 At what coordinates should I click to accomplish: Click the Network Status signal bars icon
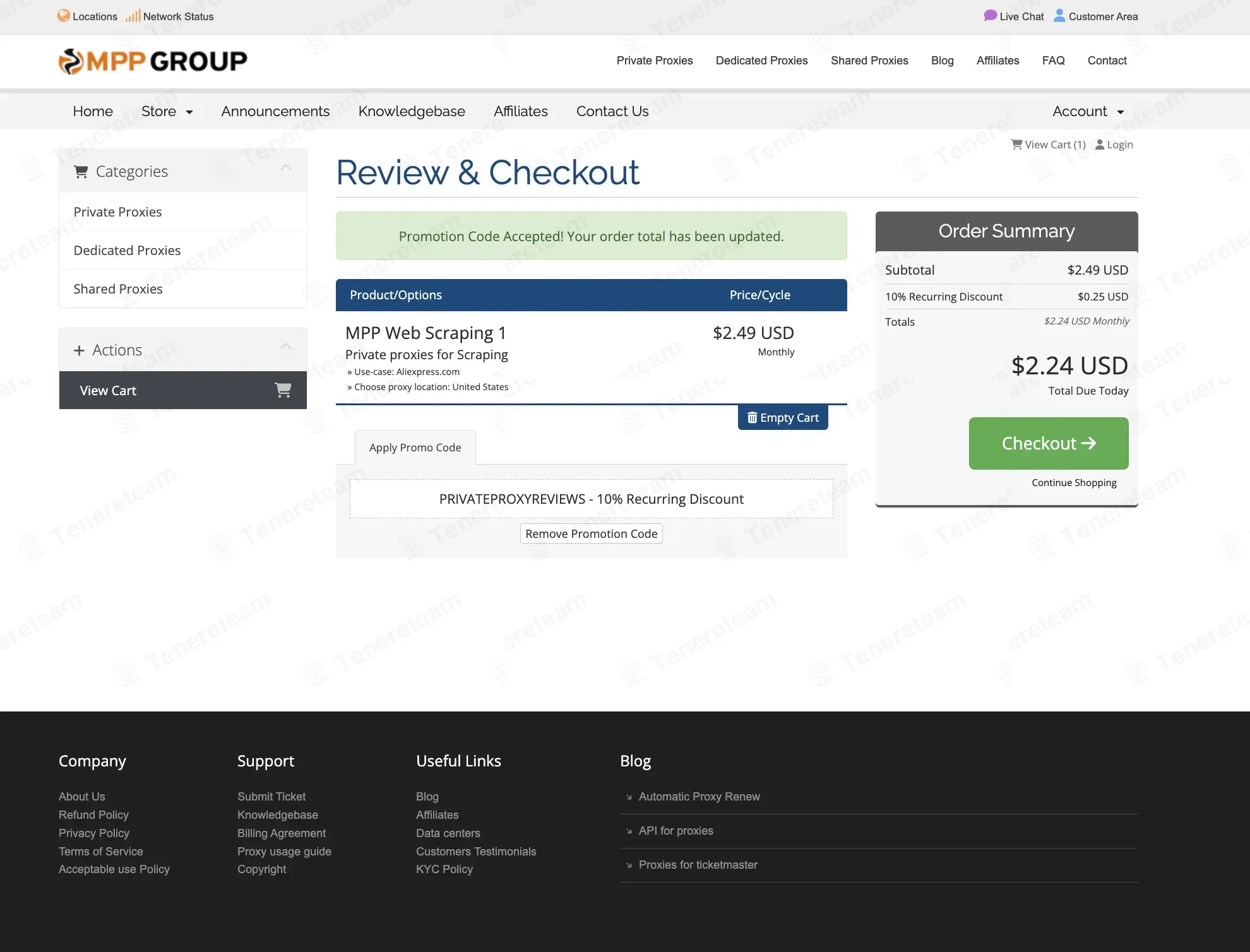click(133, 16)
